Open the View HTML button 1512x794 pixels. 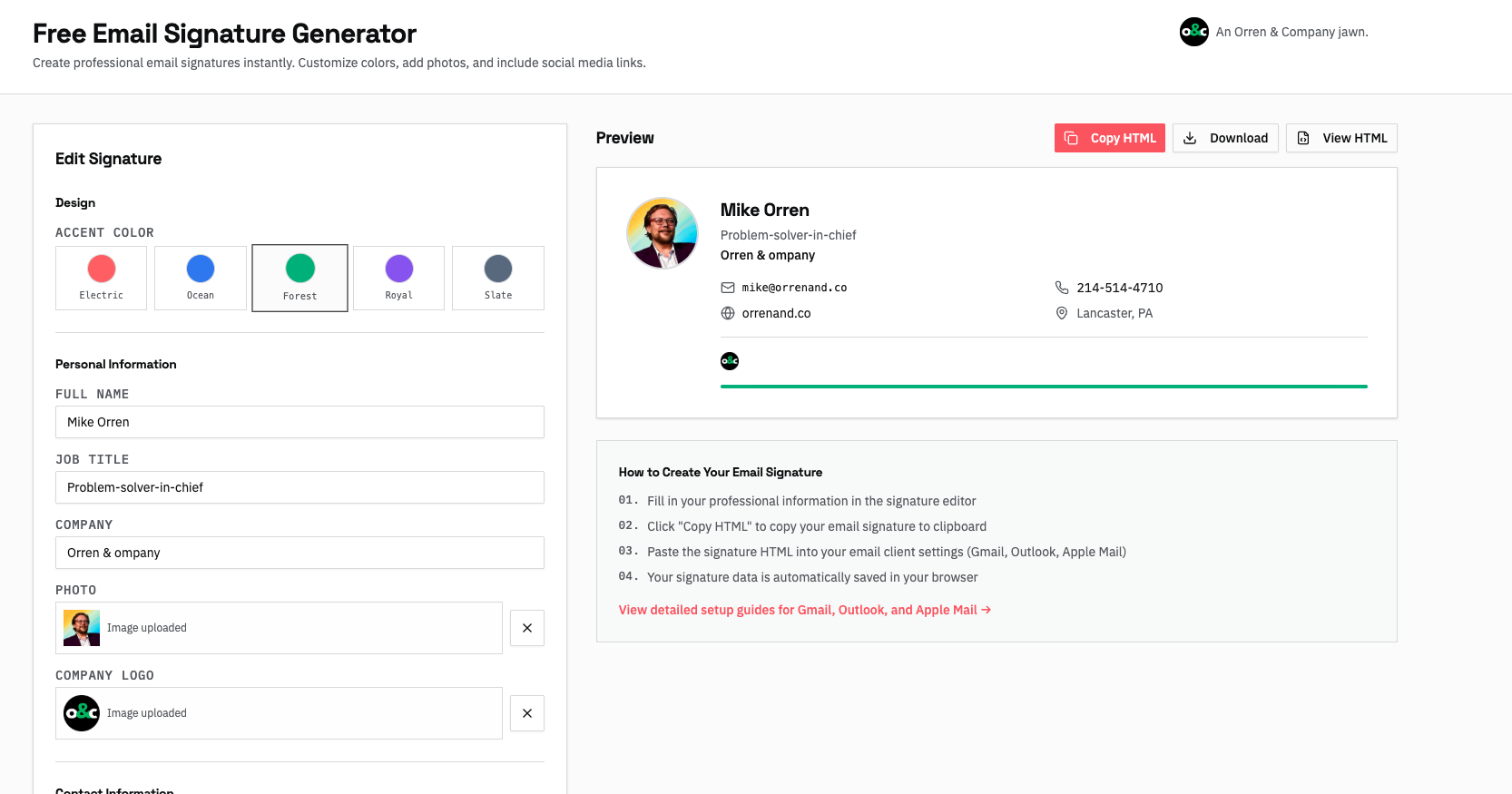[x=1341, y=138]
